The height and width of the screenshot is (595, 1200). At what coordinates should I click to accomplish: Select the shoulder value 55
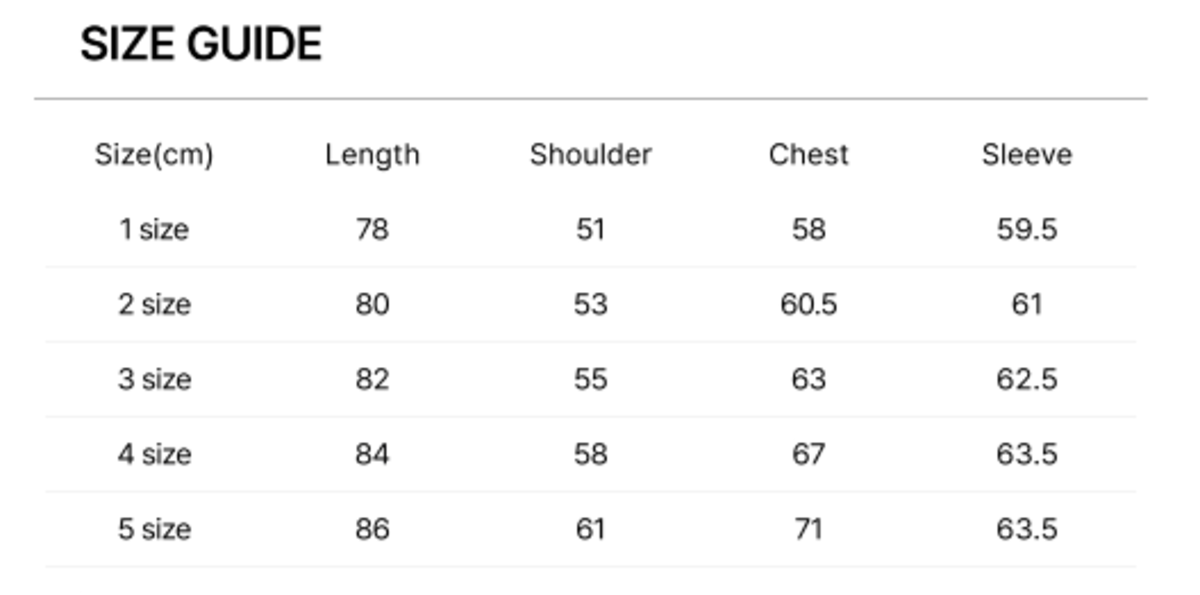point(590,379)
